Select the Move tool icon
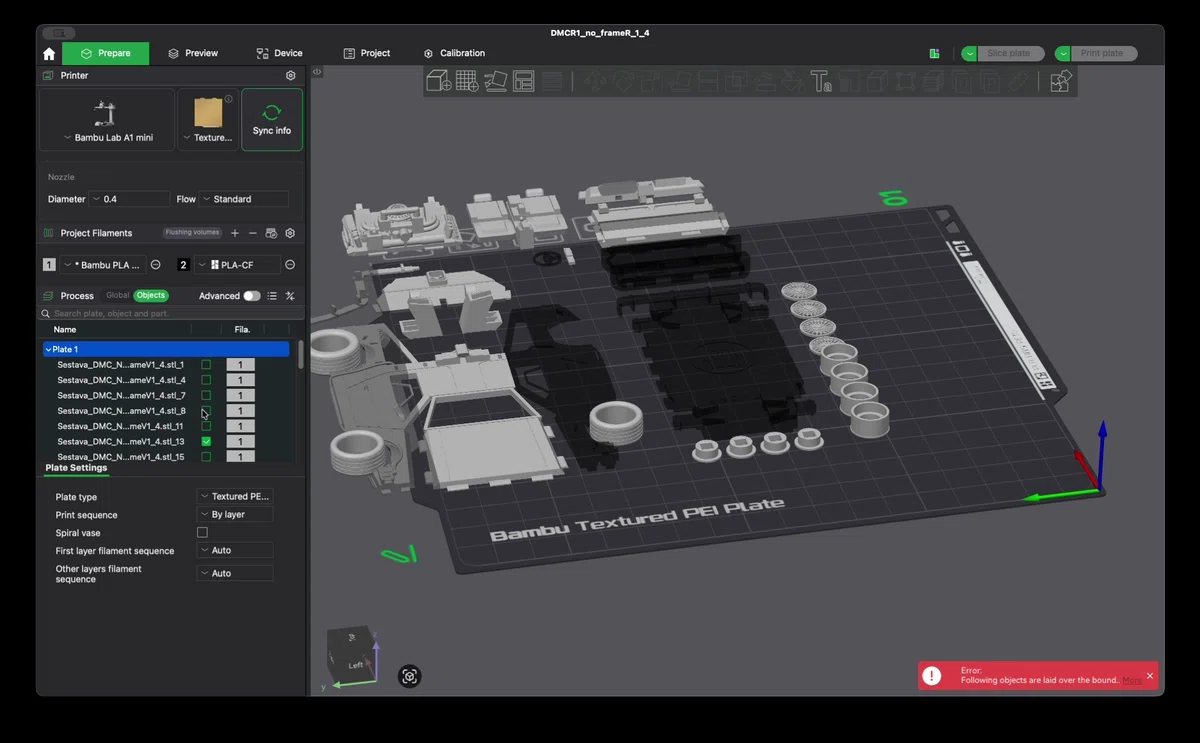The width and height of the screenshot is (1200, 743). pyautogui.click(x=595, y=81)
